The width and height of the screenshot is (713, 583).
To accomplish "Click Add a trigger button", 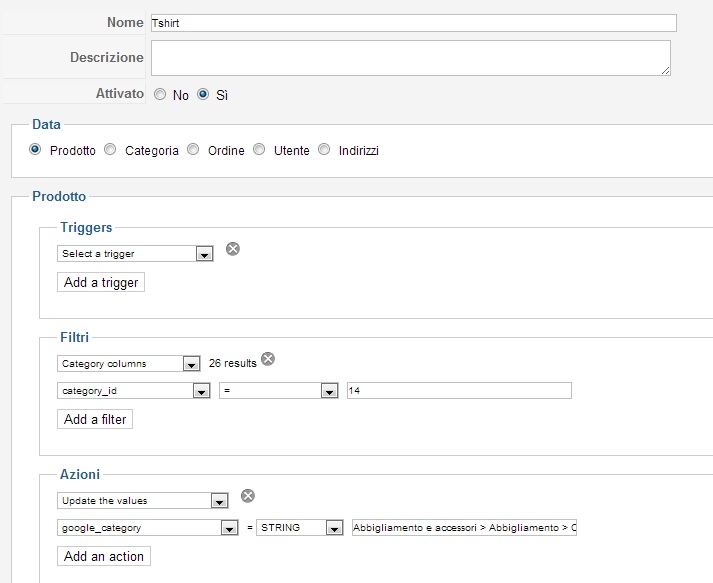I will click(101, 282).
